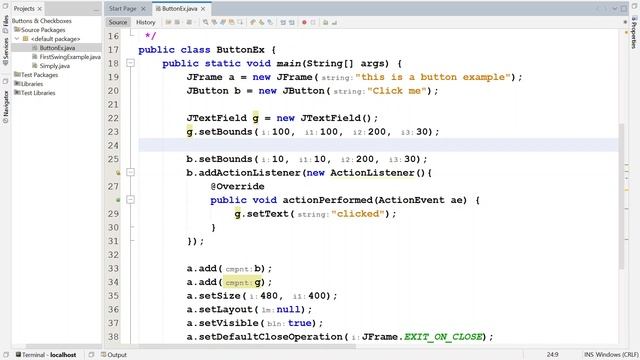
Task: Click the "this is a button example" string
Action: pos(433,77)
